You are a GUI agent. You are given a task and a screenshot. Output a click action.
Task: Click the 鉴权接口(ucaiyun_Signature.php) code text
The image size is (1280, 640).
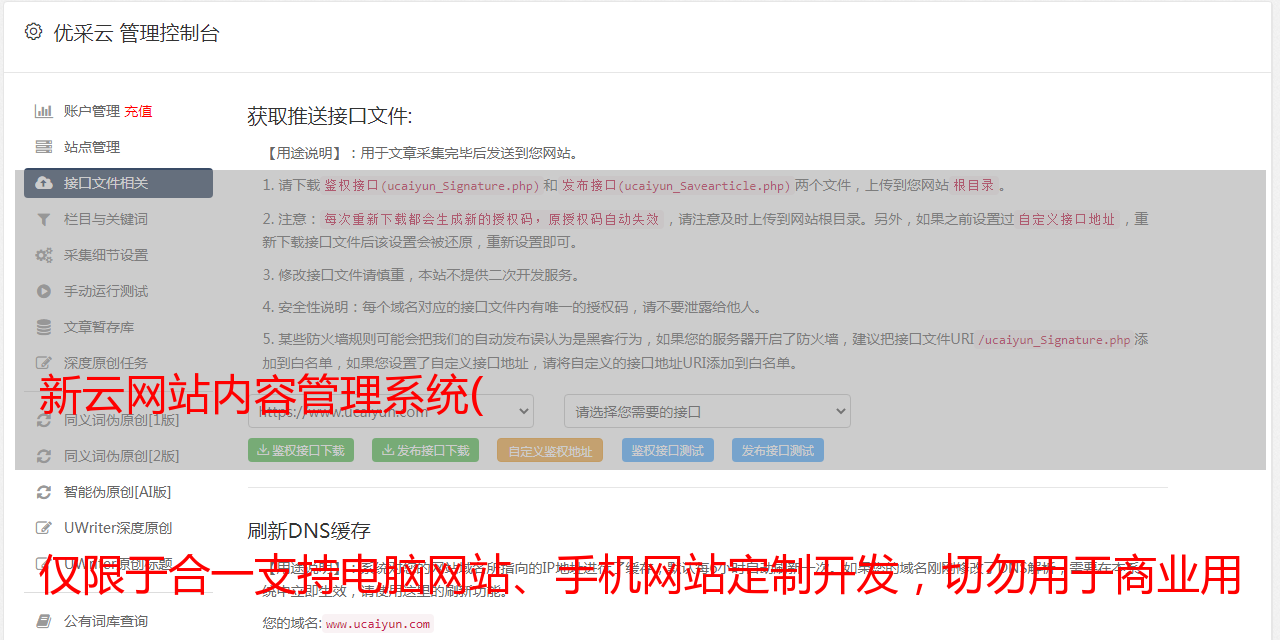pyautogui.click(x=431, y=185)
